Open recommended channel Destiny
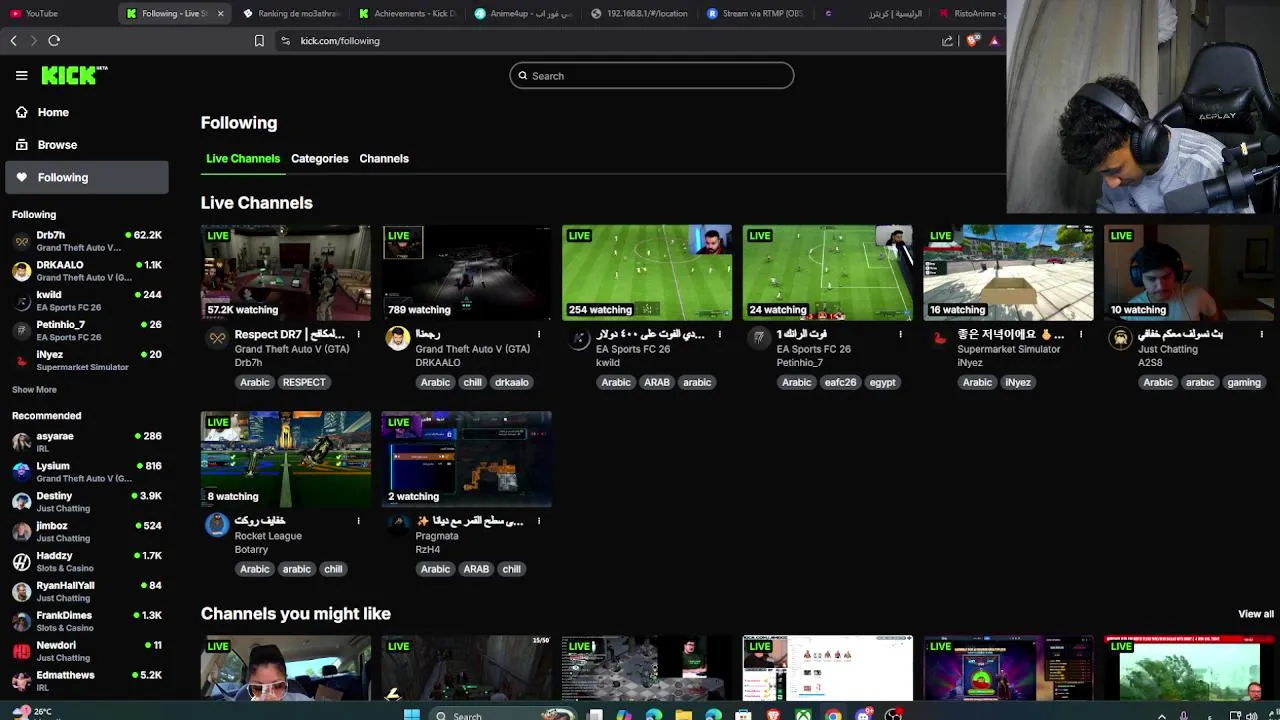The width and height of the screenshot is (1280, 720). [87, 502]
